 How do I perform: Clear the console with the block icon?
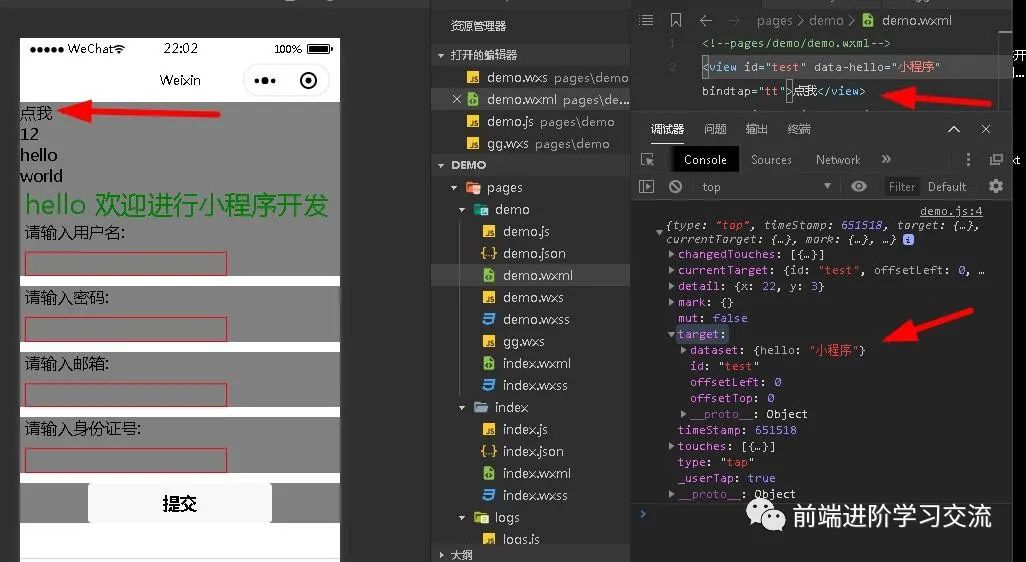click(x=675, y=187)
